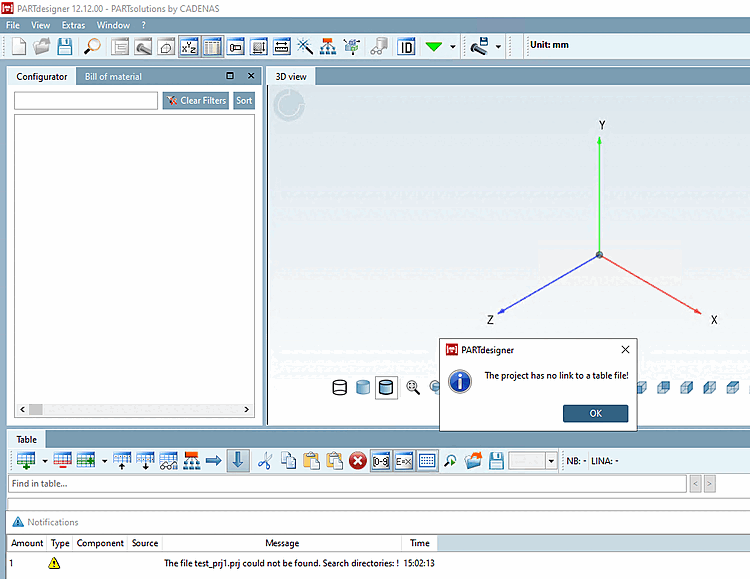Open the dropdown beside green triangle
This screenshot has height=579, width=750.
pos(452,46)
